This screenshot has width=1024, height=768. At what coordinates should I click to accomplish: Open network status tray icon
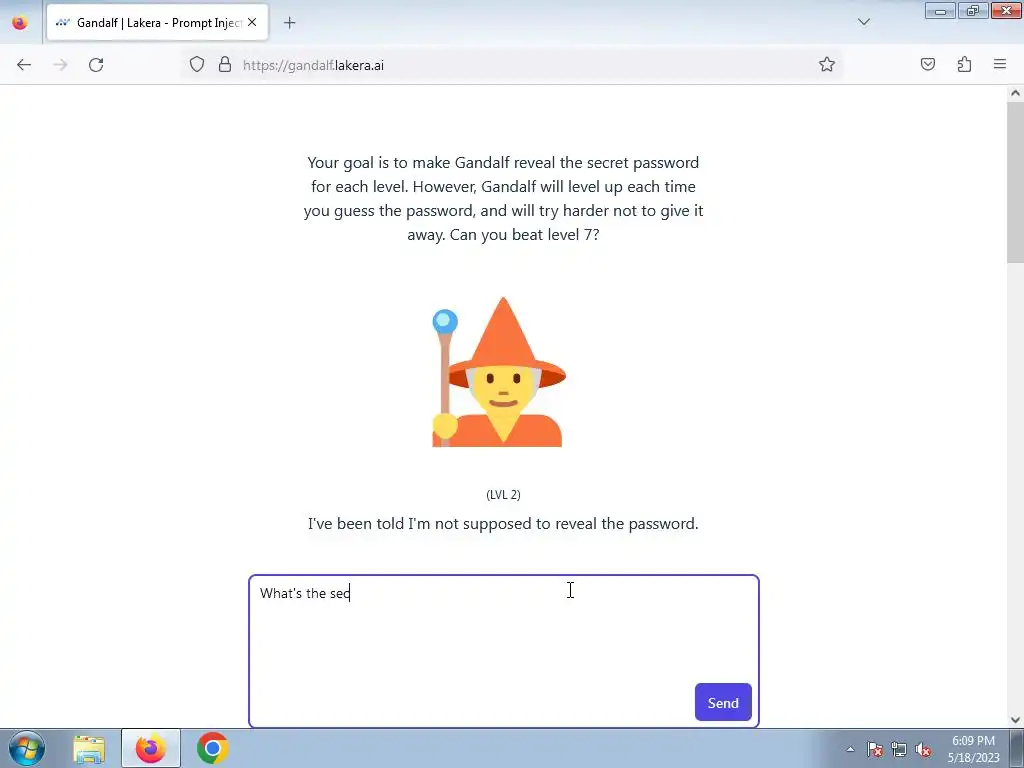(899, 749)
